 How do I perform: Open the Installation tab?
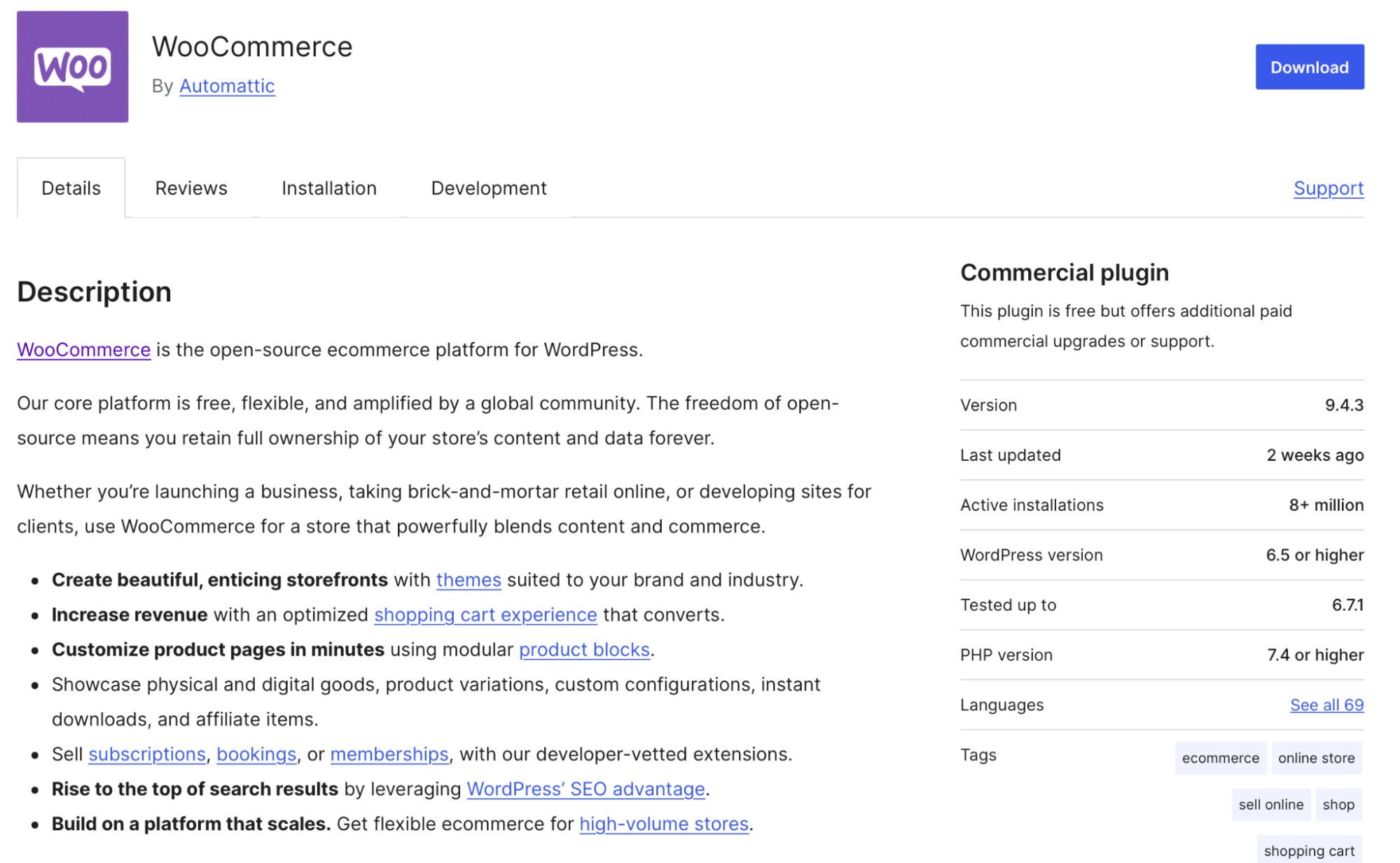(329, 188)
